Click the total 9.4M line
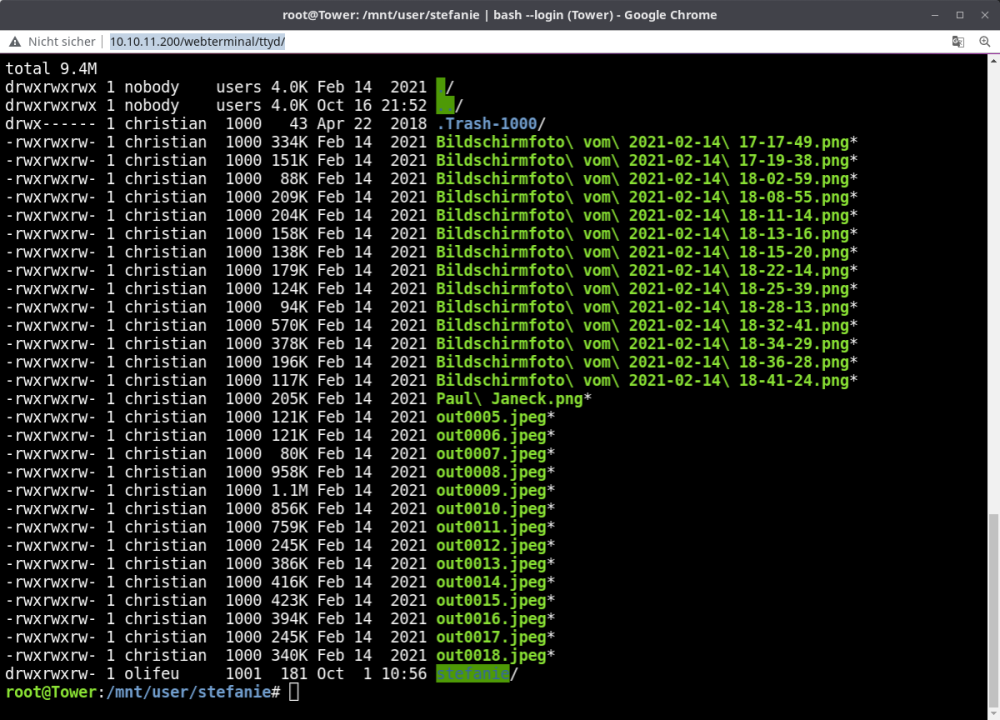The height and width of the screenshot is (720, 1000). click(x=51, y=69)
